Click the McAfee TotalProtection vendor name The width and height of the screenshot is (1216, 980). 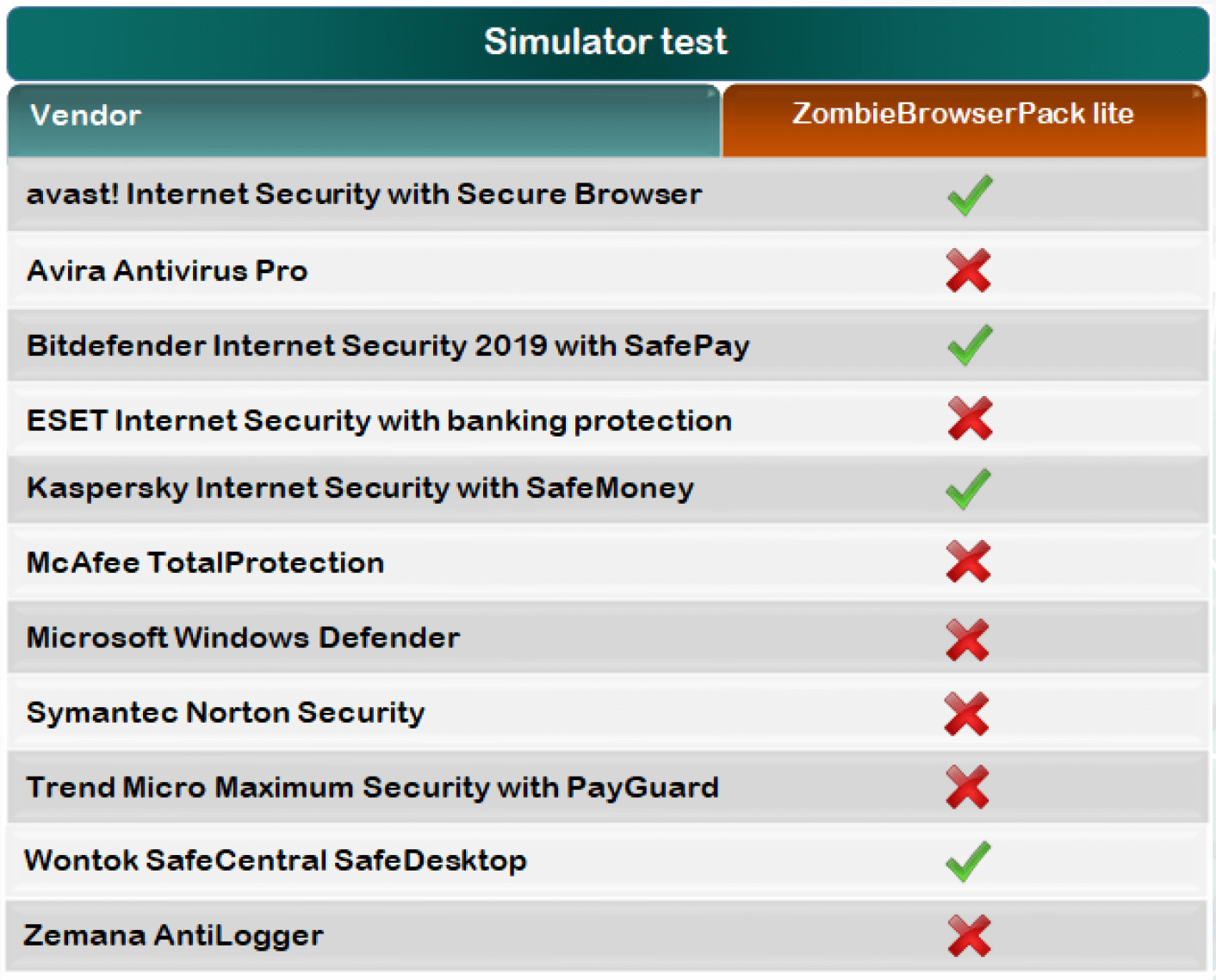(x=205, y=563)
